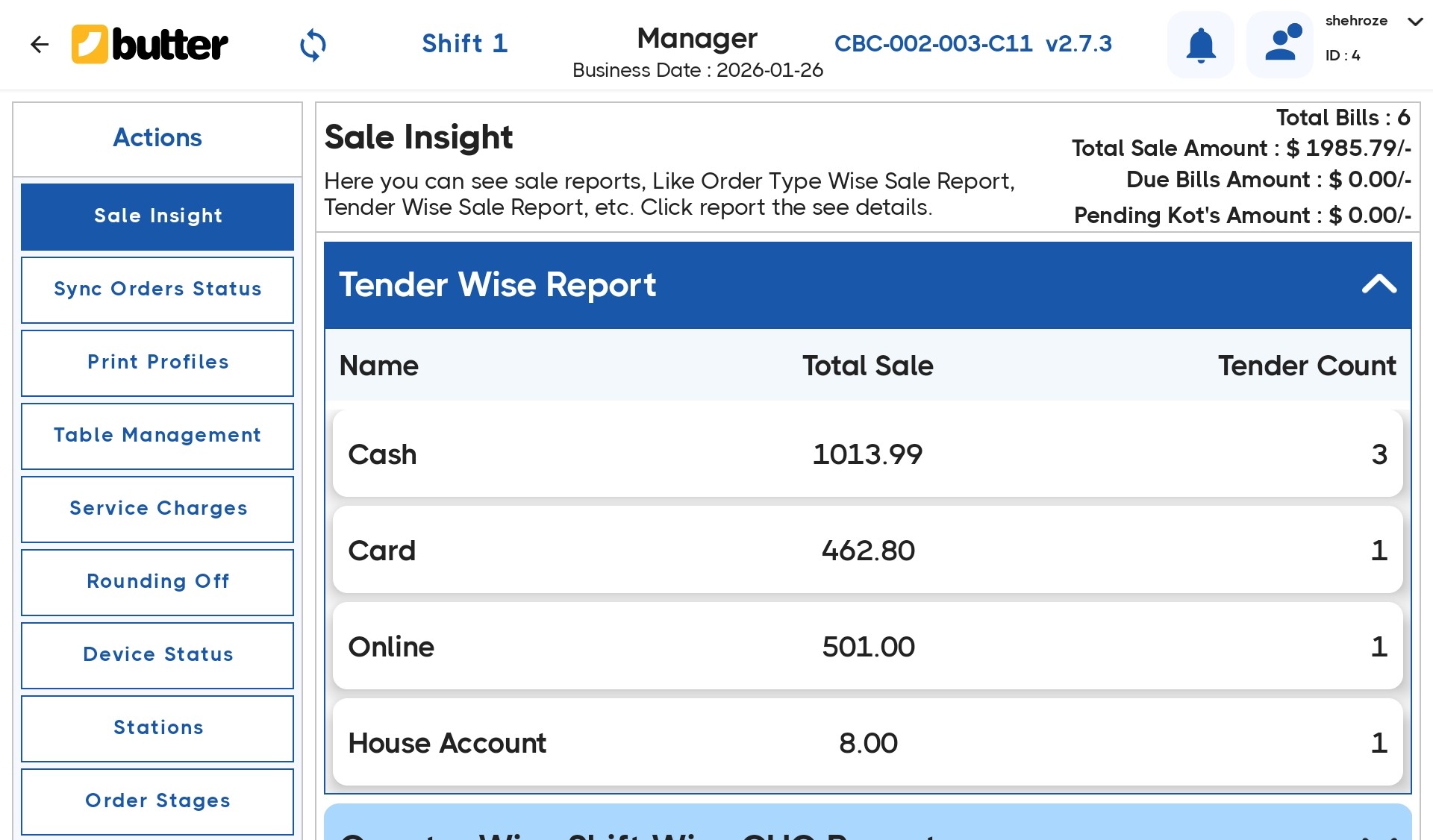Viewport: 1433px width, 840px height.
Task: Open Order Stages
Action: tap(157, 800)
